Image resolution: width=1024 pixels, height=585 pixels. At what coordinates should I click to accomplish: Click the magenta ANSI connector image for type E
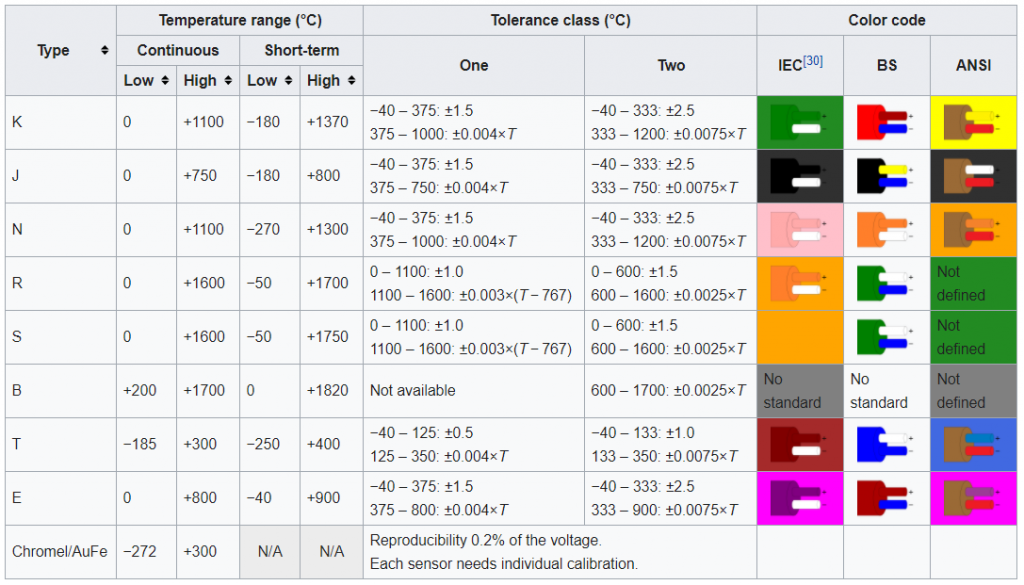click(973, 499)
